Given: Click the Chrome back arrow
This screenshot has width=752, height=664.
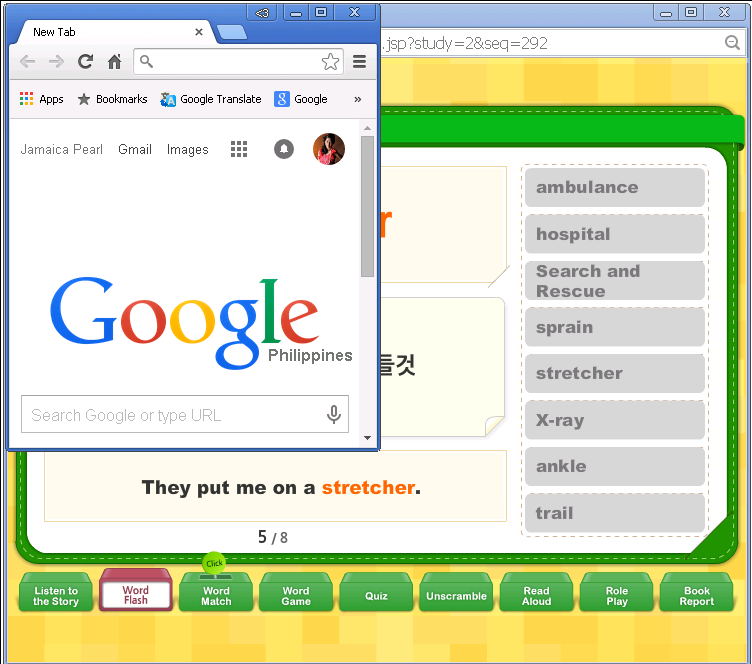Looking at the screenshot, I should coord(27,61).
